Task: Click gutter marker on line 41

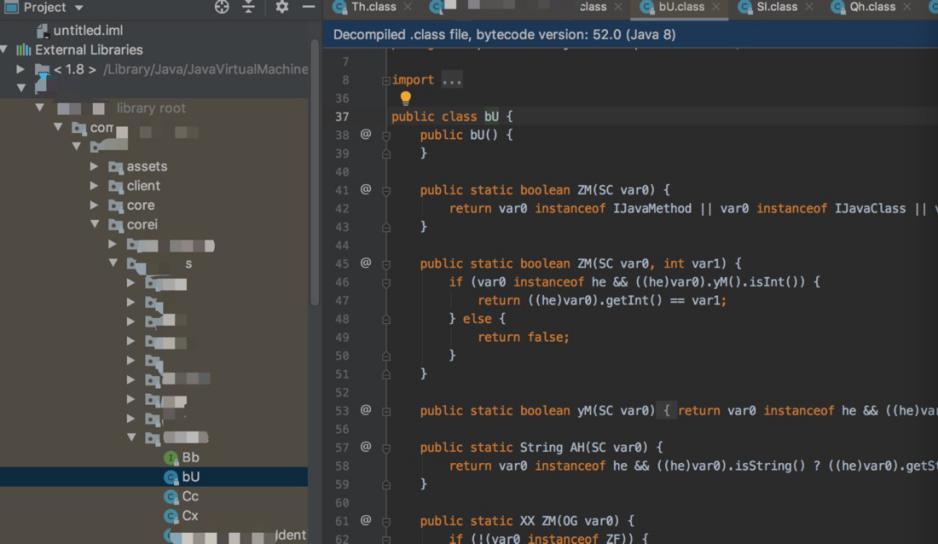Action: [x=366, y=190]
